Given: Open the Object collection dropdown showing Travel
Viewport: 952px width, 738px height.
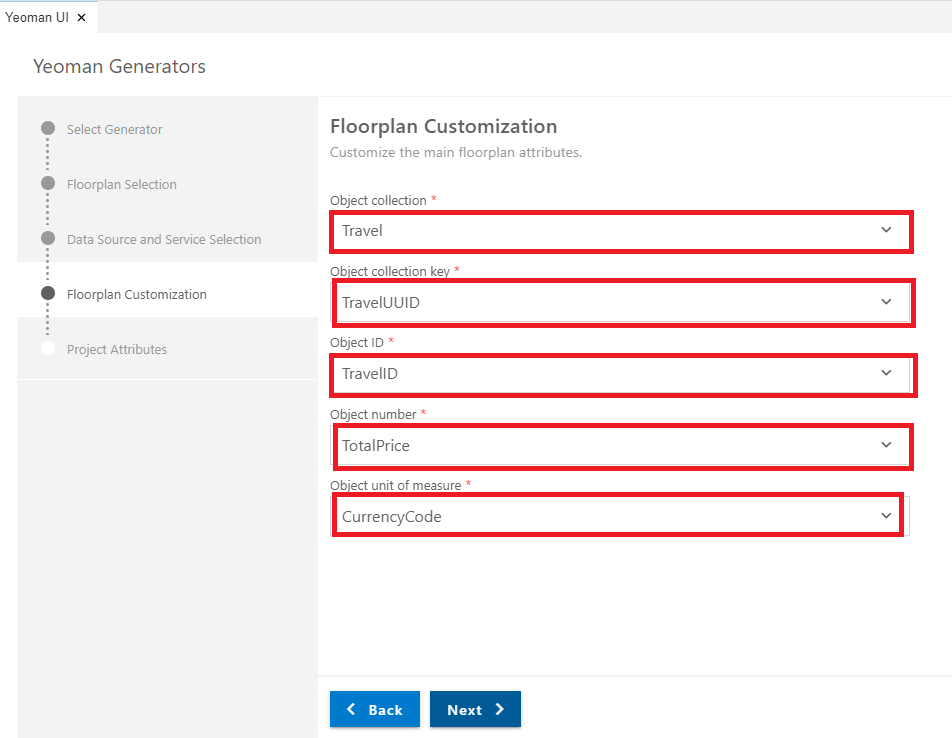Looking at the screenshot, I should 620,231.
